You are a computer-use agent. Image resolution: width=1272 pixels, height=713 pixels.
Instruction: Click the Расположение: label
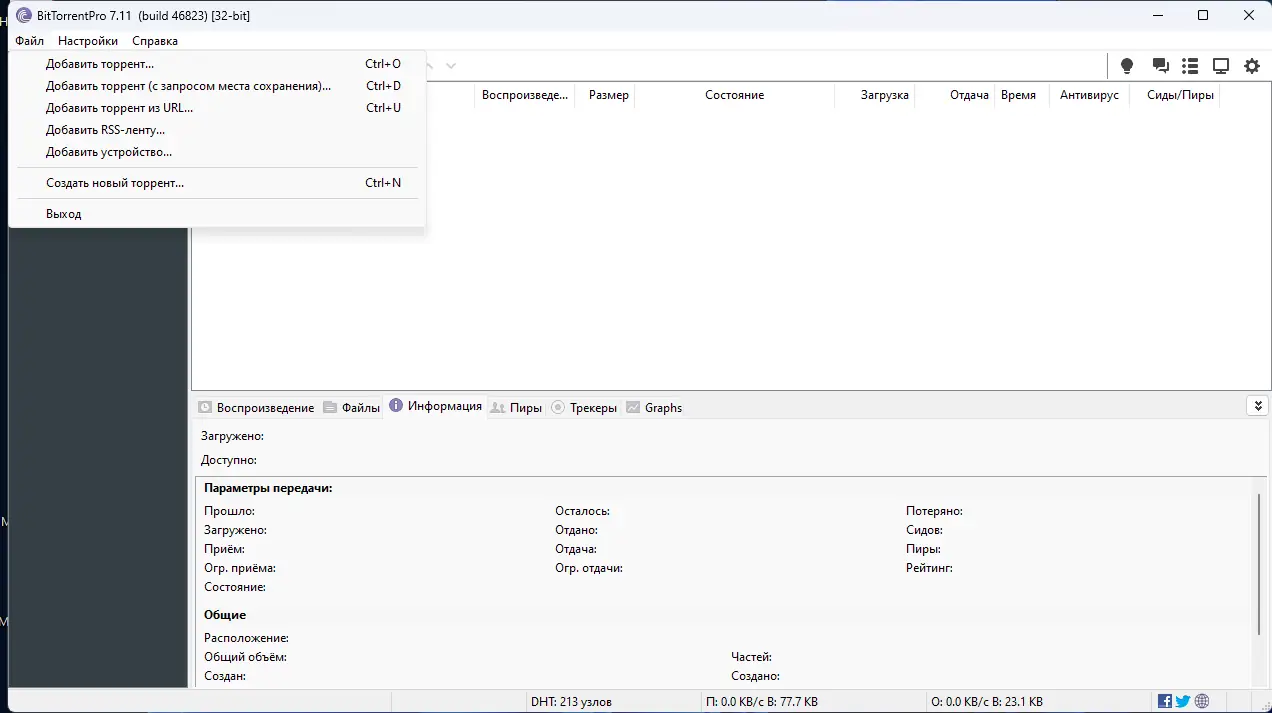tap(246, 638)
